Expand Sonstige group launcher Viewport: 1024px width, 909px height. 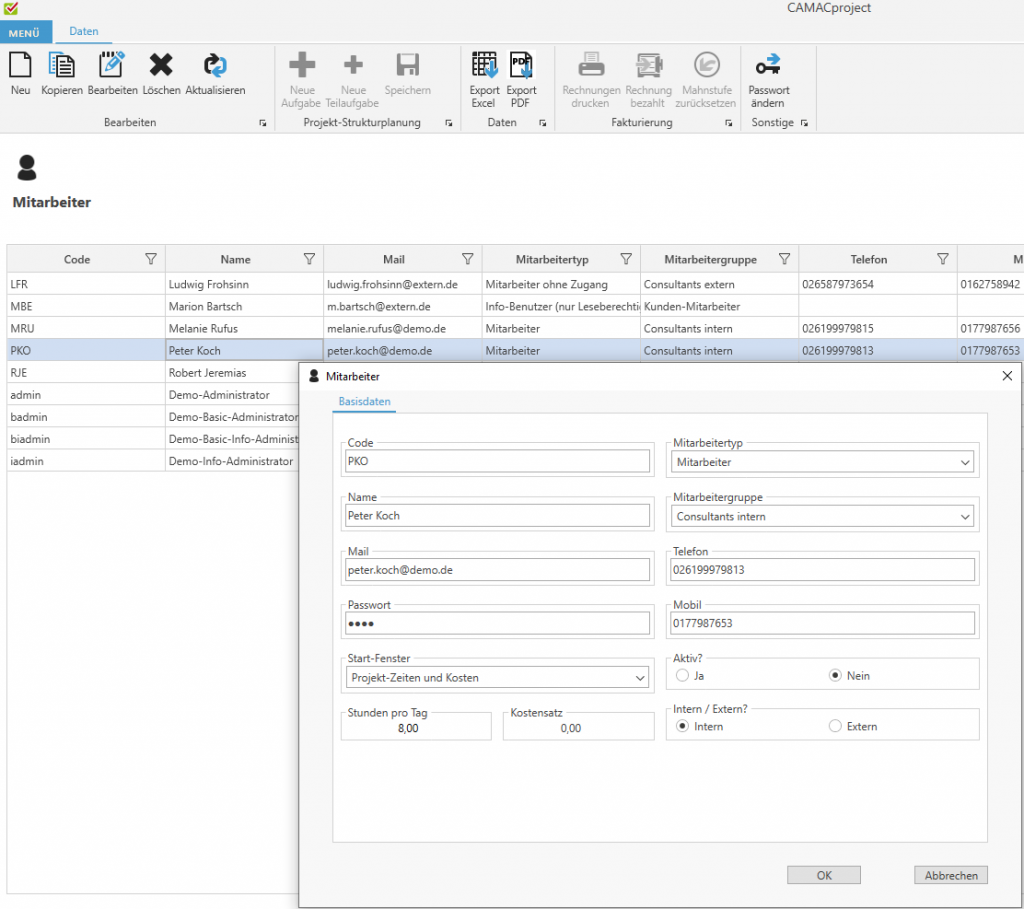click(805, 123)
